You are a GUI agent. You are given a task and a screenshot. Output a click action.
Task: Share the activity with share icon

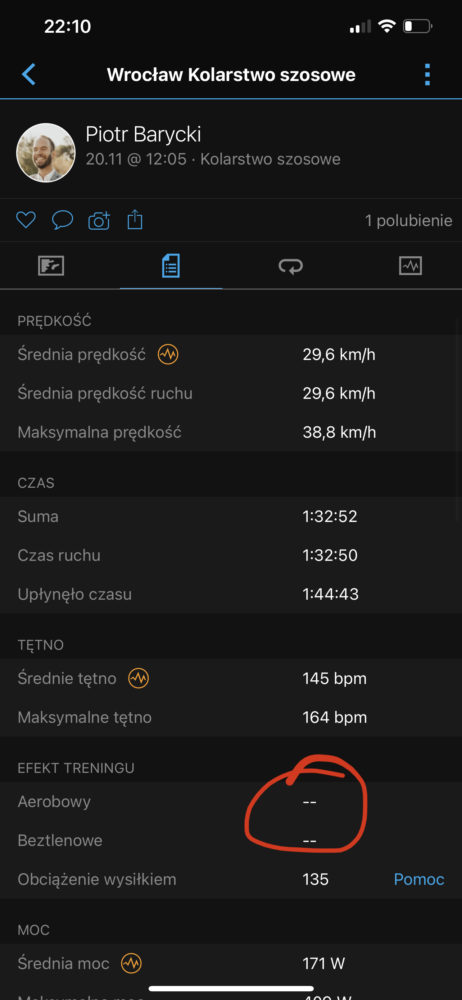click(135, 221)
